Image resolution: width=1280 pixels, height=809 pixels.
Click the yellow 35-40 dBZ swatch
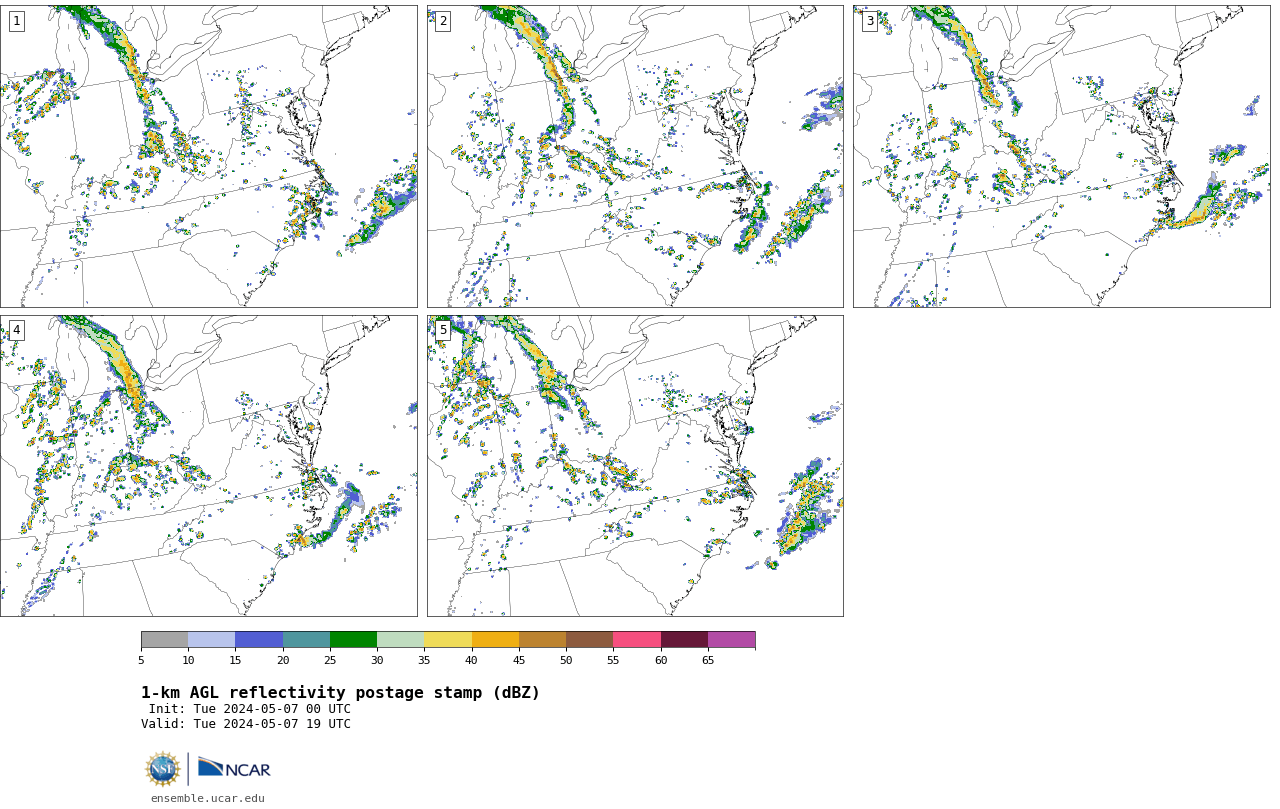448,640
